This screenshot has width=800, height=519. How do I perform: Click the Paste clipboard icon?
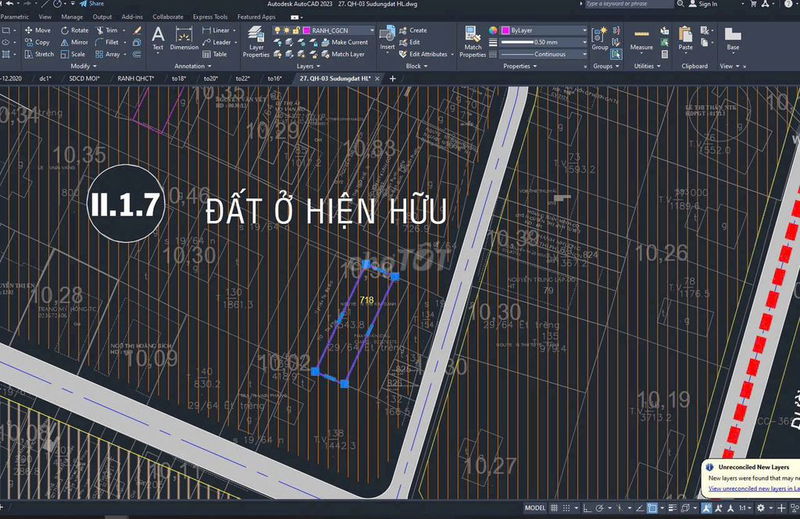[685, 38]
